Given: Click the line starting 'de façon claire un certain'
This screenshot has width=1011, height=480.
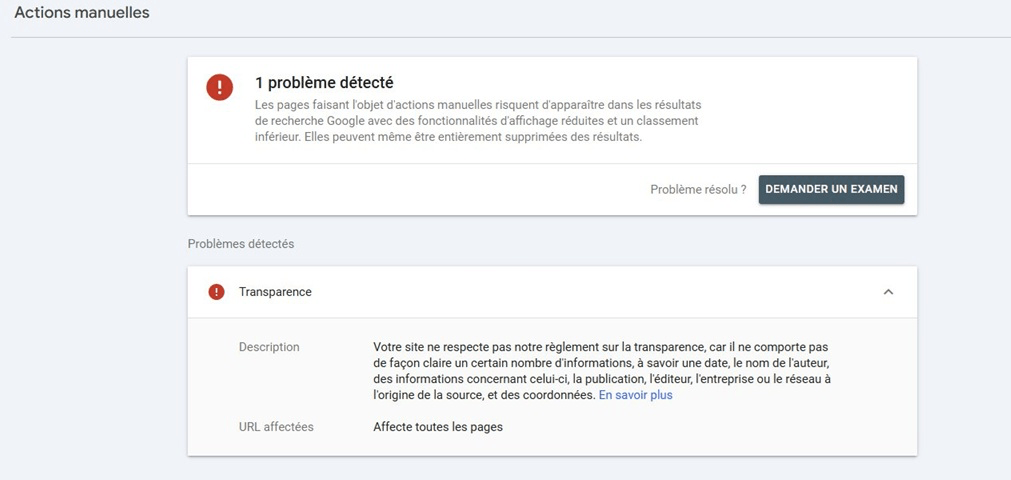Looking at the screenshot, I should (x=600, y=363).
